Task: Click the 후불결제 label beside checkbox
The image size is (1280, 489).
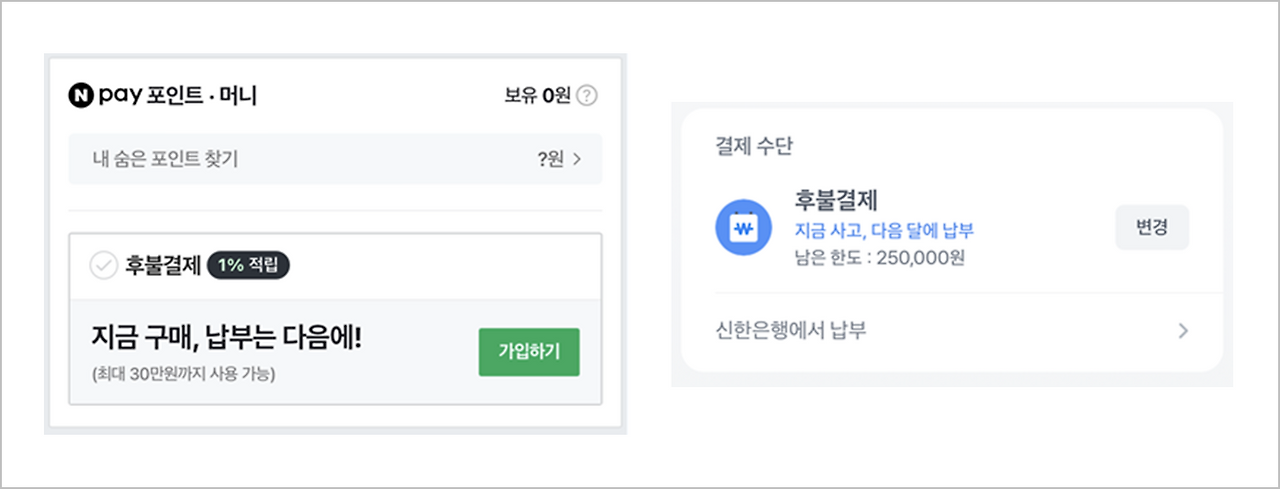Action: 161,266
